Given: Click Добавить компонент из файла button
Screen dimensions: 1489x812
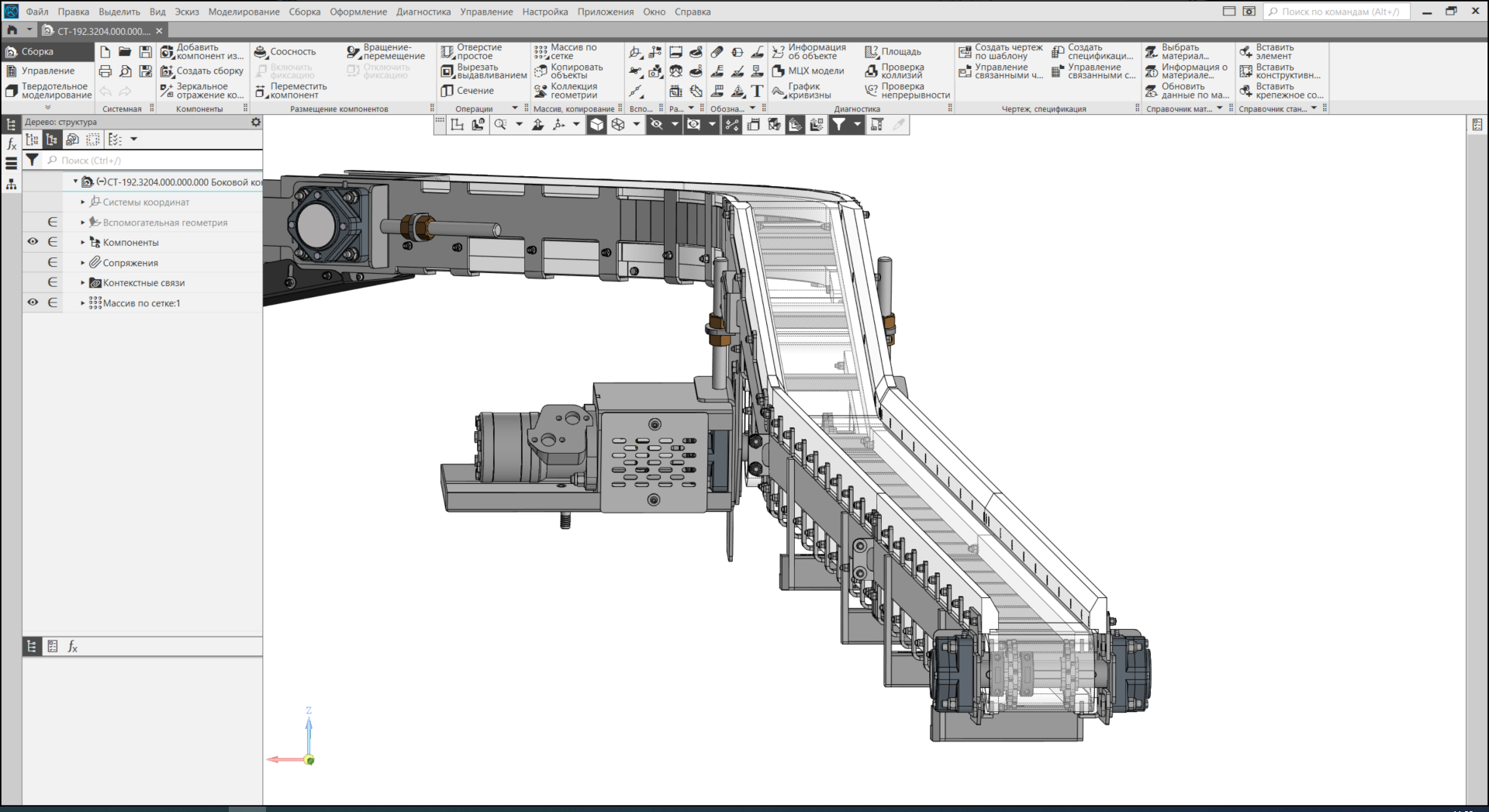Looking at the screenshot, I should click(202, 52).
